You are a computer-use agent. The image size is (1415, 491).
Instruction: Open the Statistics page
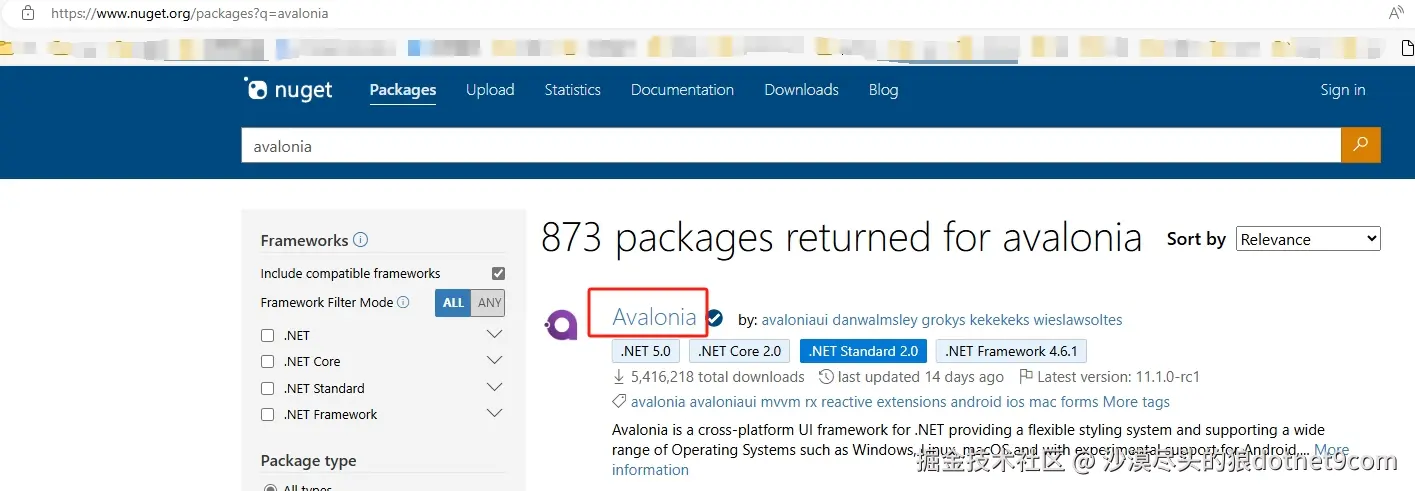pyautogui.click(x=573, y=90)
